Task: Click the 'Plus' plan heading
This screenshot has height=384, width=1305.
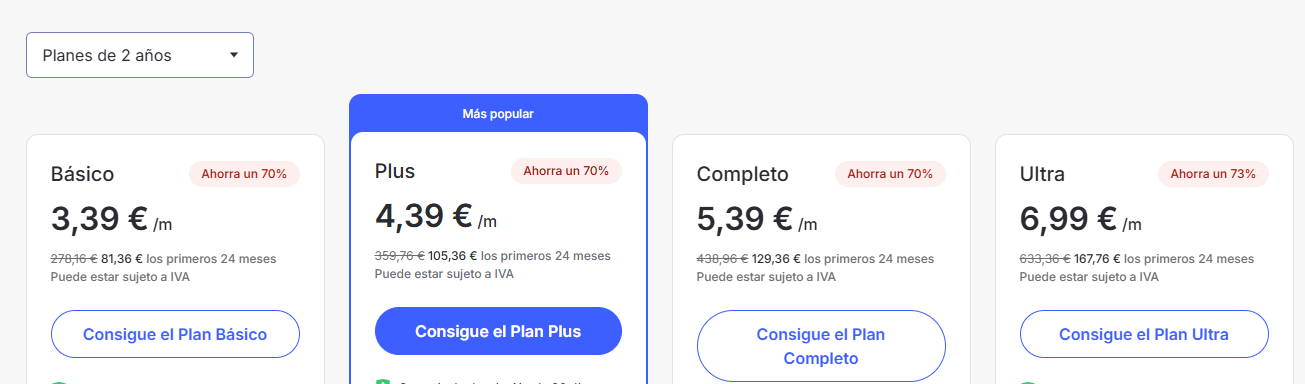Action: point(395,171)
